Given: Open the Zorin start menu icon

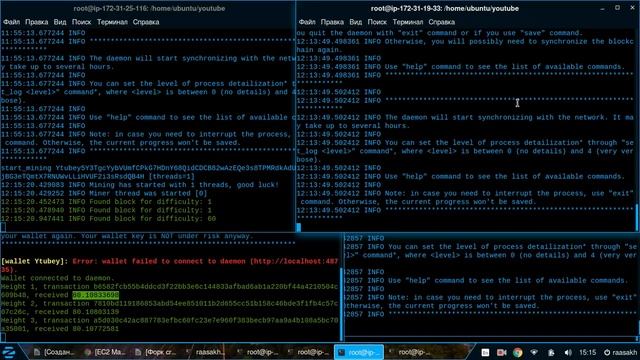Looking at the screenshot, I should [x=9, y=352].
